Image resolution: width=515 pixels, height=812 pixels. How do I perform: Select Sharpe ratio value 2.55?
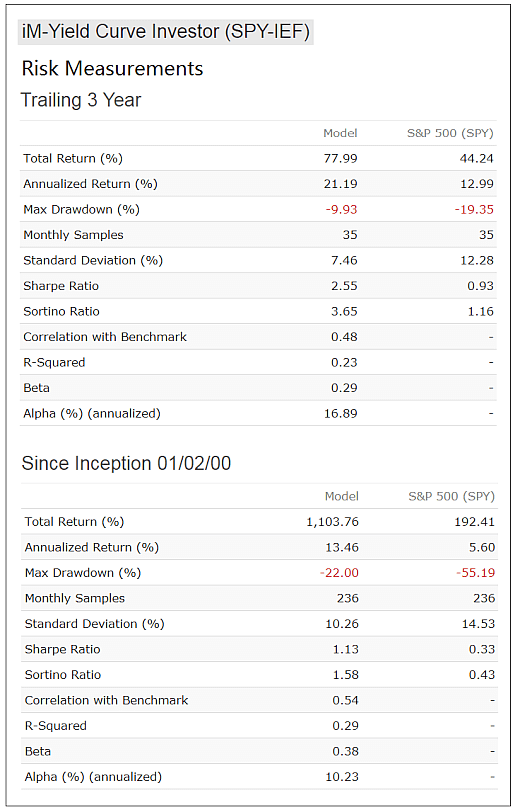pos(345,286)
